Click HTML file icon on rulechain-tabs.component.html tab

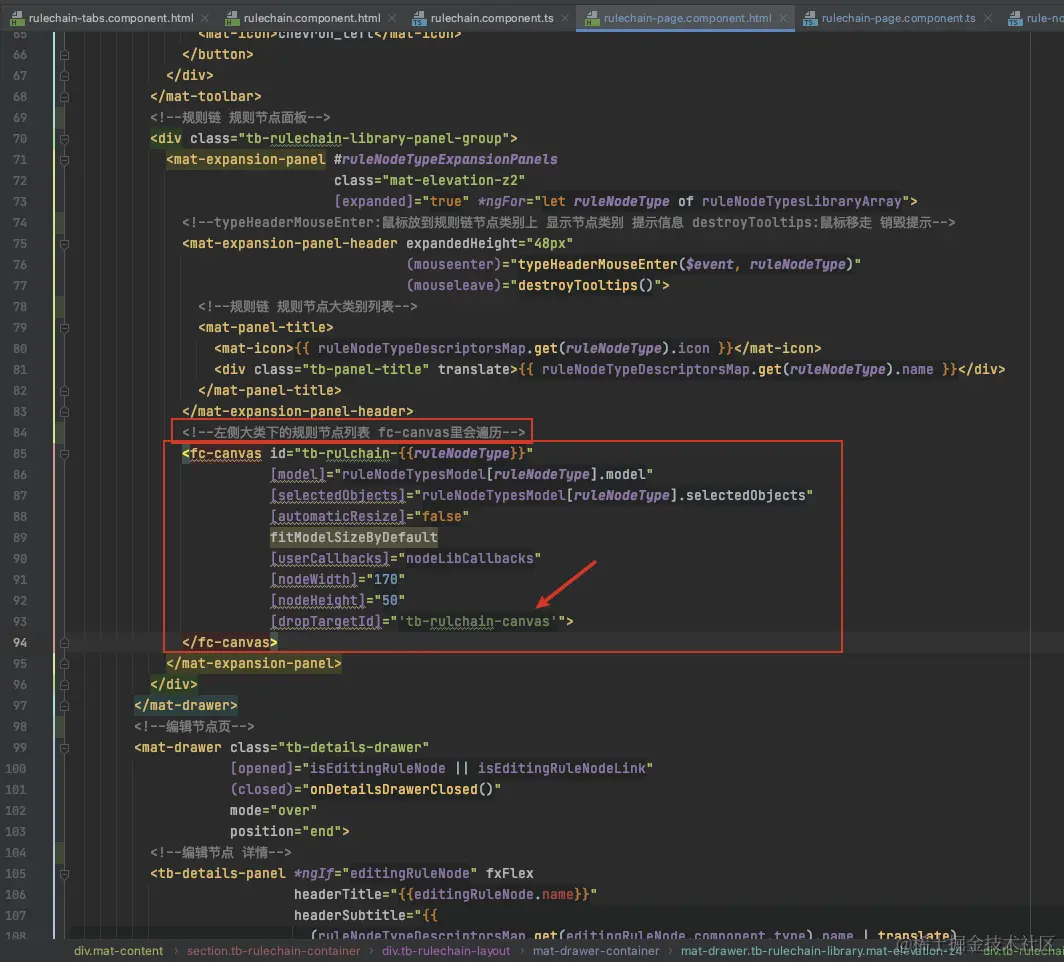click(17, 18)
